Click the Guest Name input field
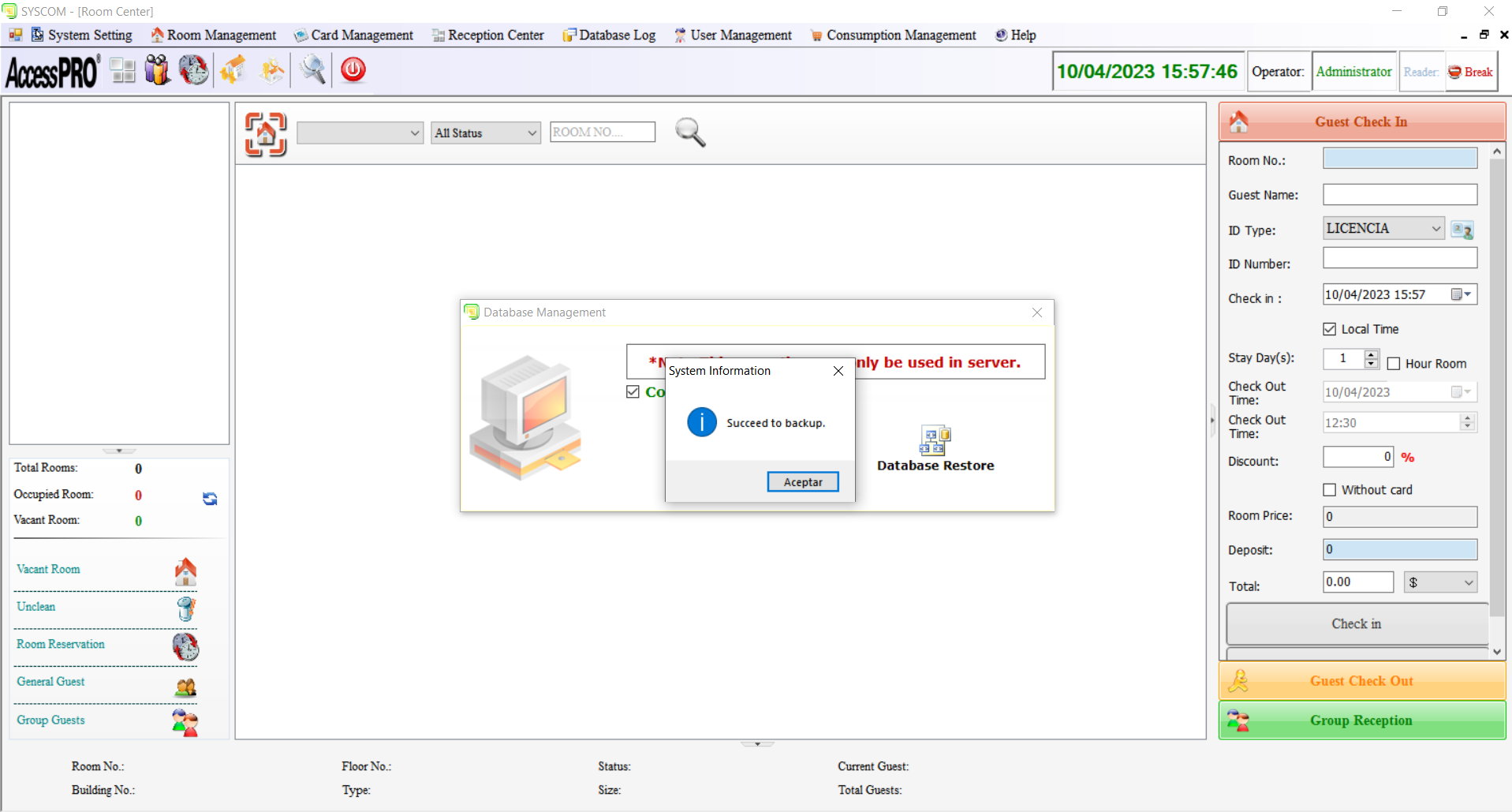 point(1400,195)
